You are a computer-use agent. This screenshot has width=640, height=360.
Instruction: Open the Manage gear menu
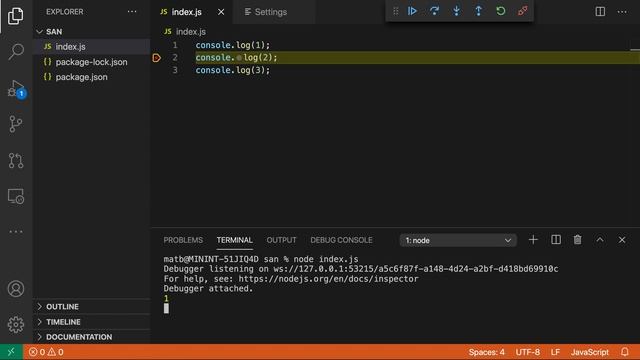click(16, 324)
